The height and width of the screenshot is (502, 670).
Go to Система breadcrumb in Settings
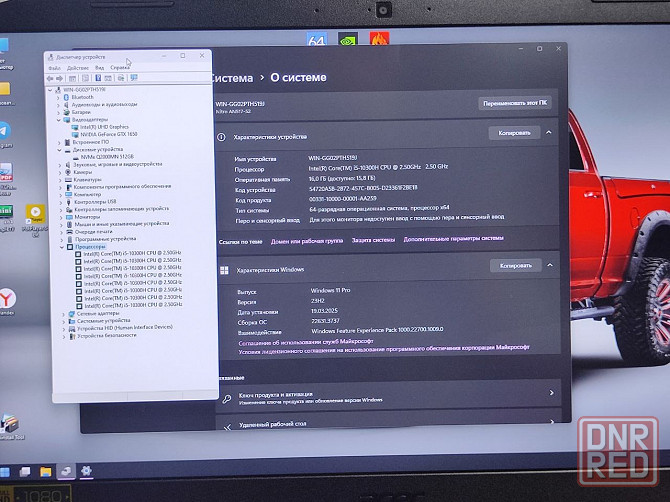(x=232, y=78)
